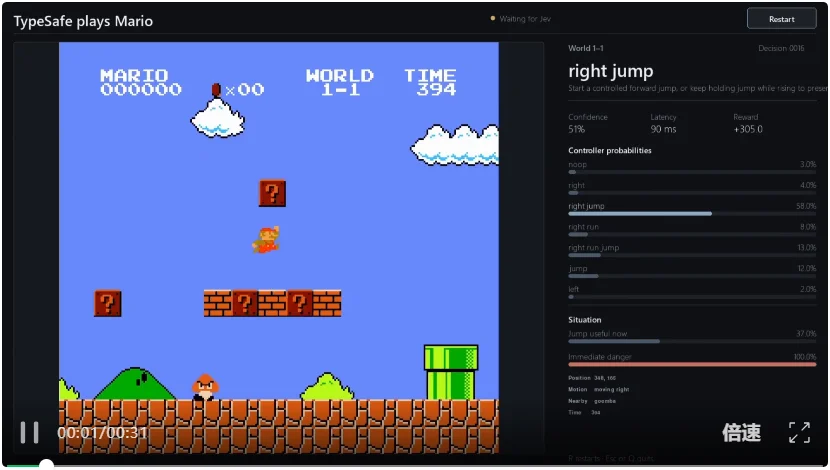Open the 倍速 playback speed menu
This screenshot has height=470, width=830.
point(741,432)
